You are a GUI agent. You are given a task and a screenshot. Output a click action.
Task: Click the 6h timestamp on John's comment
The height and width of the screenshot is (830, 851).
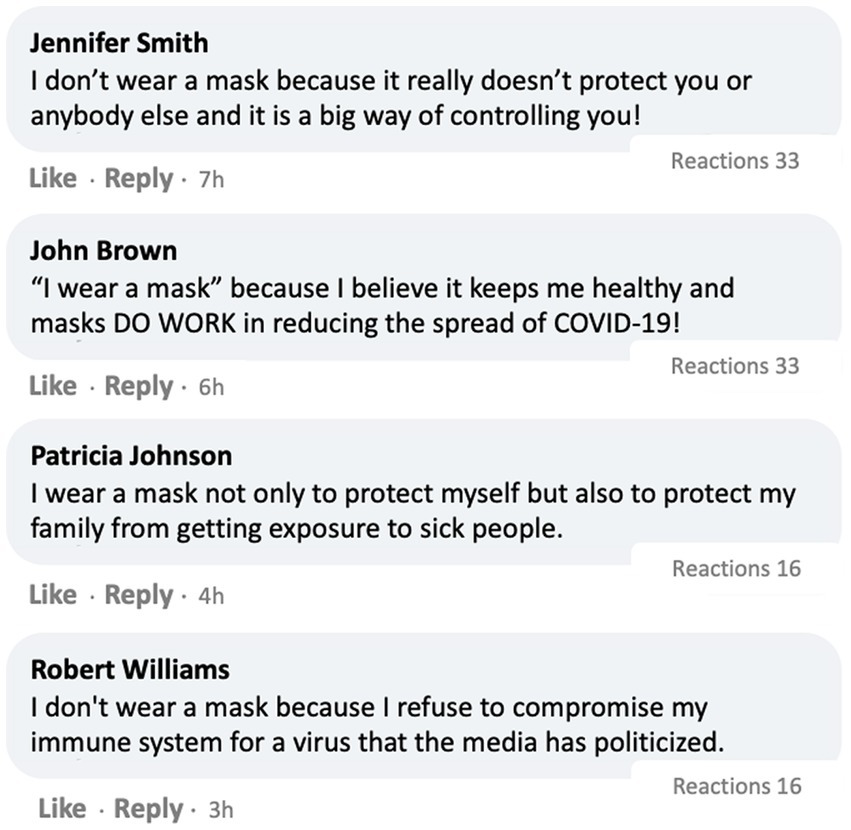[212, 388]
